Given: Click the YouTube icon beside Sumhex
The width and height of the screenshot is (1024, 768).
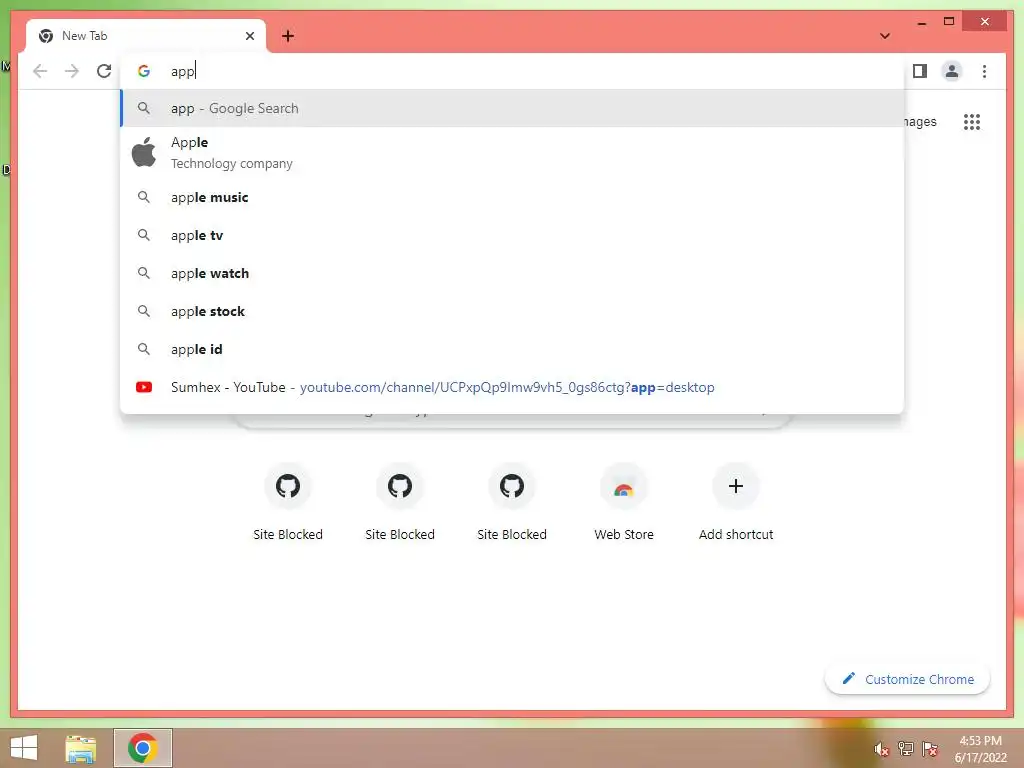Looking at the screenshot, I should 144,387.
